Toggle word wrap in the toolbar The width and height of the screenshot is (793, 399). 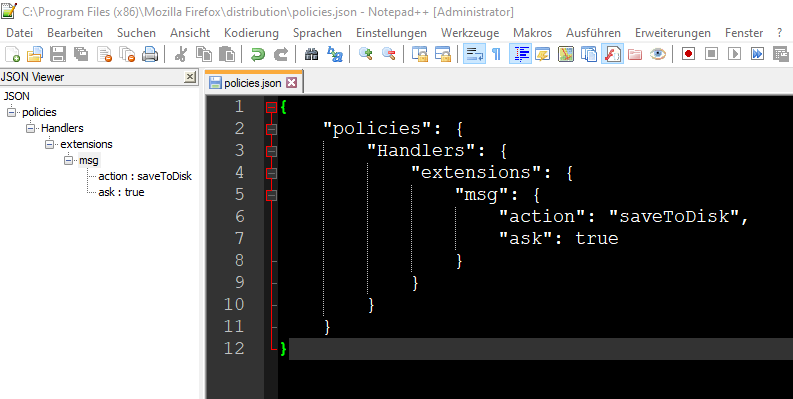click(x=474, y=54)
